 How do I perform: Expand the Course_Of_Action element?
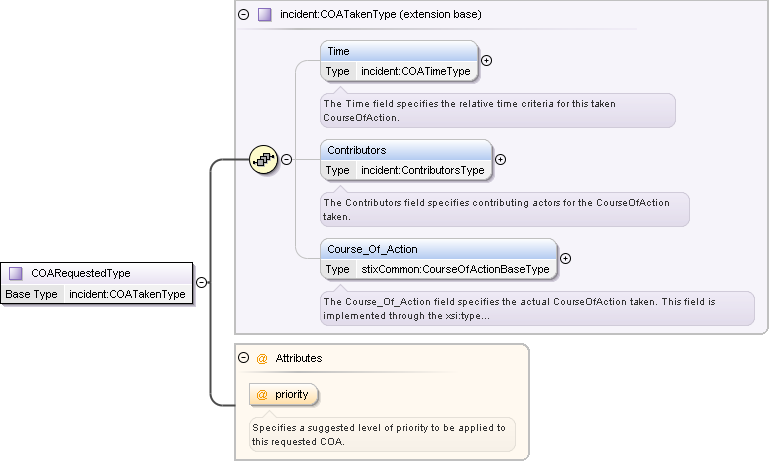tap(565, 258)
